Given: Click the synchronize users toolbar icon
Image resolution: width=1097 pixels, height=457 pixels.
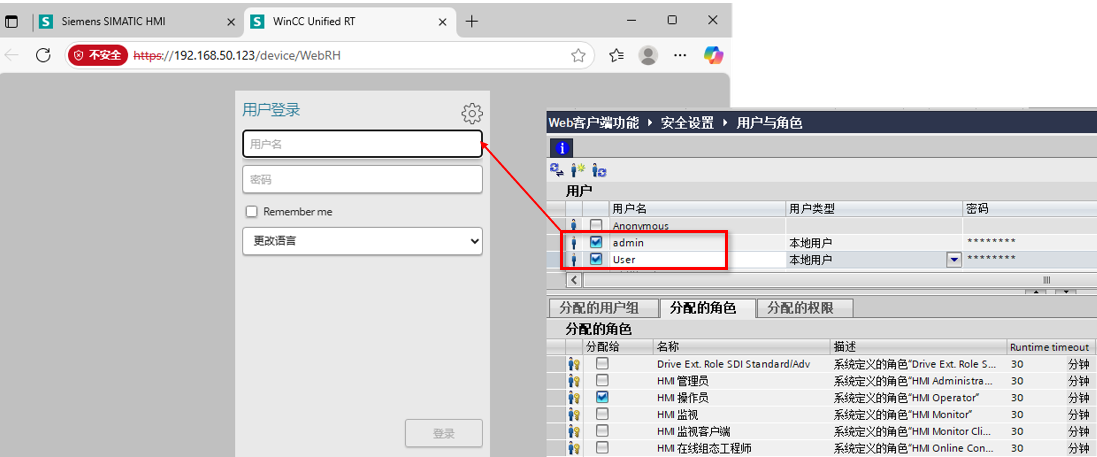Looking at the screenshot, I should [557, 169].
